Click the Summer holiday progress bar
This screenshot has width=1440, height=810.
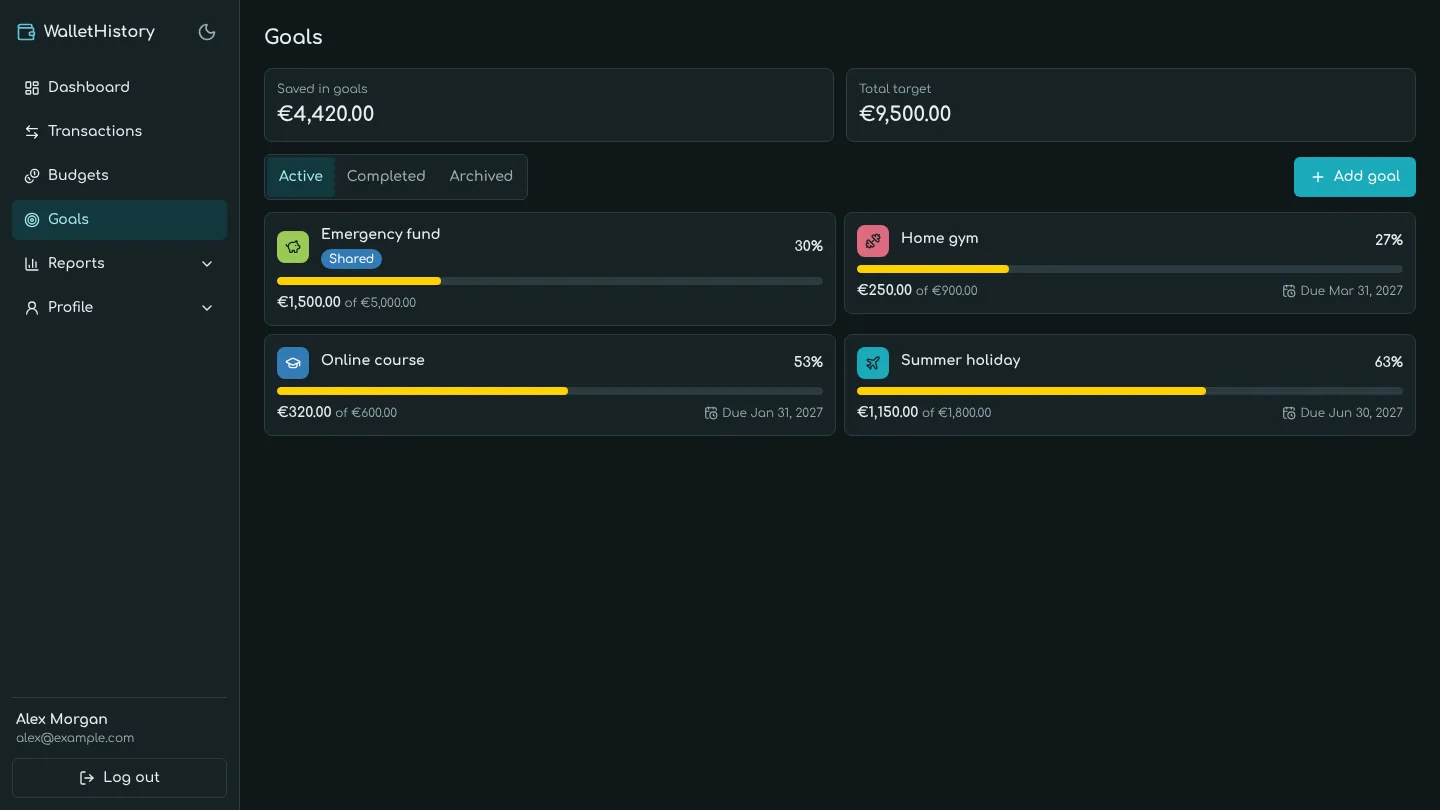click(x=1130, y=391)
